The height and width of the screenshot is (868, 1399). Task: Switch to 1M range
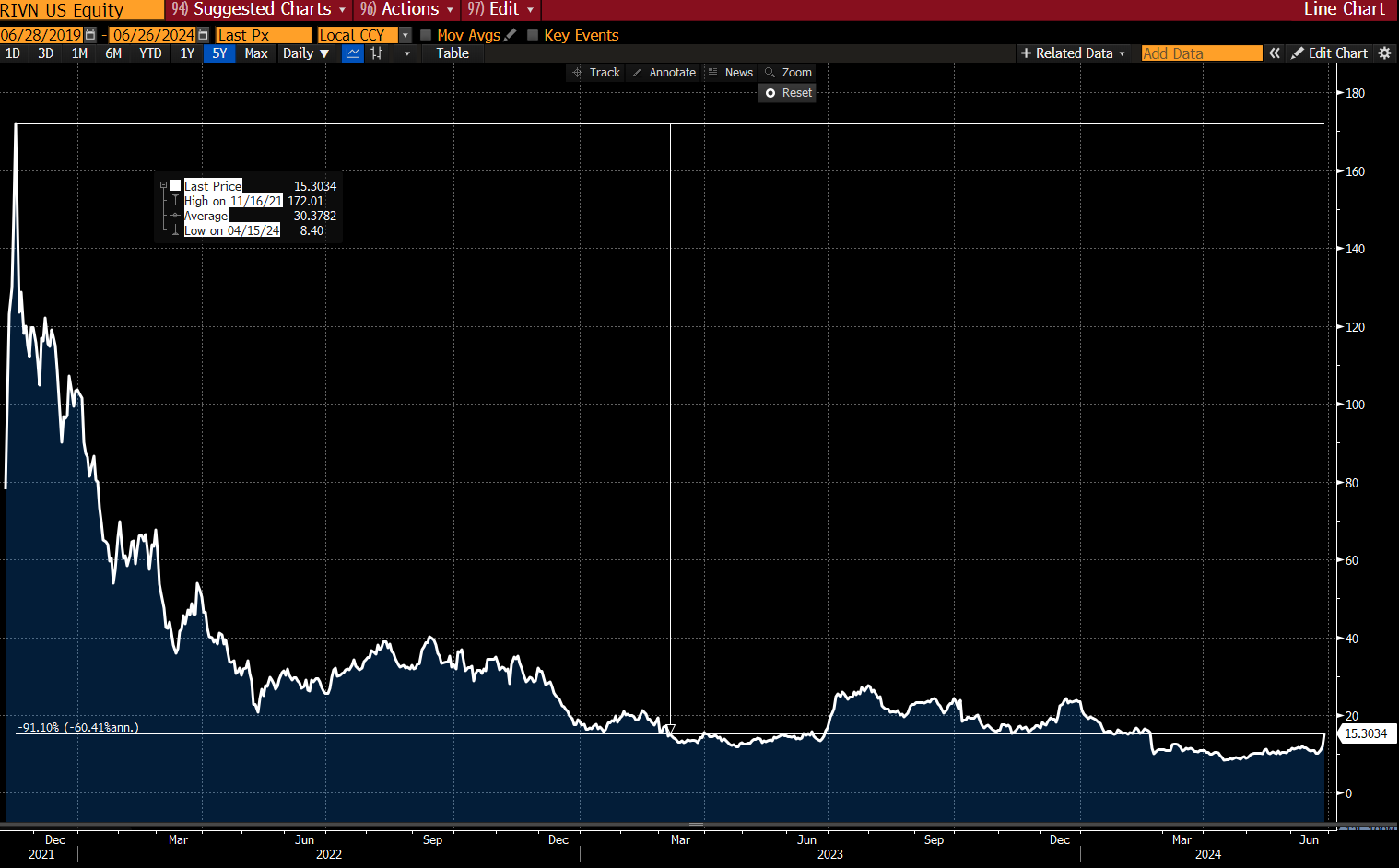[80, 53]
